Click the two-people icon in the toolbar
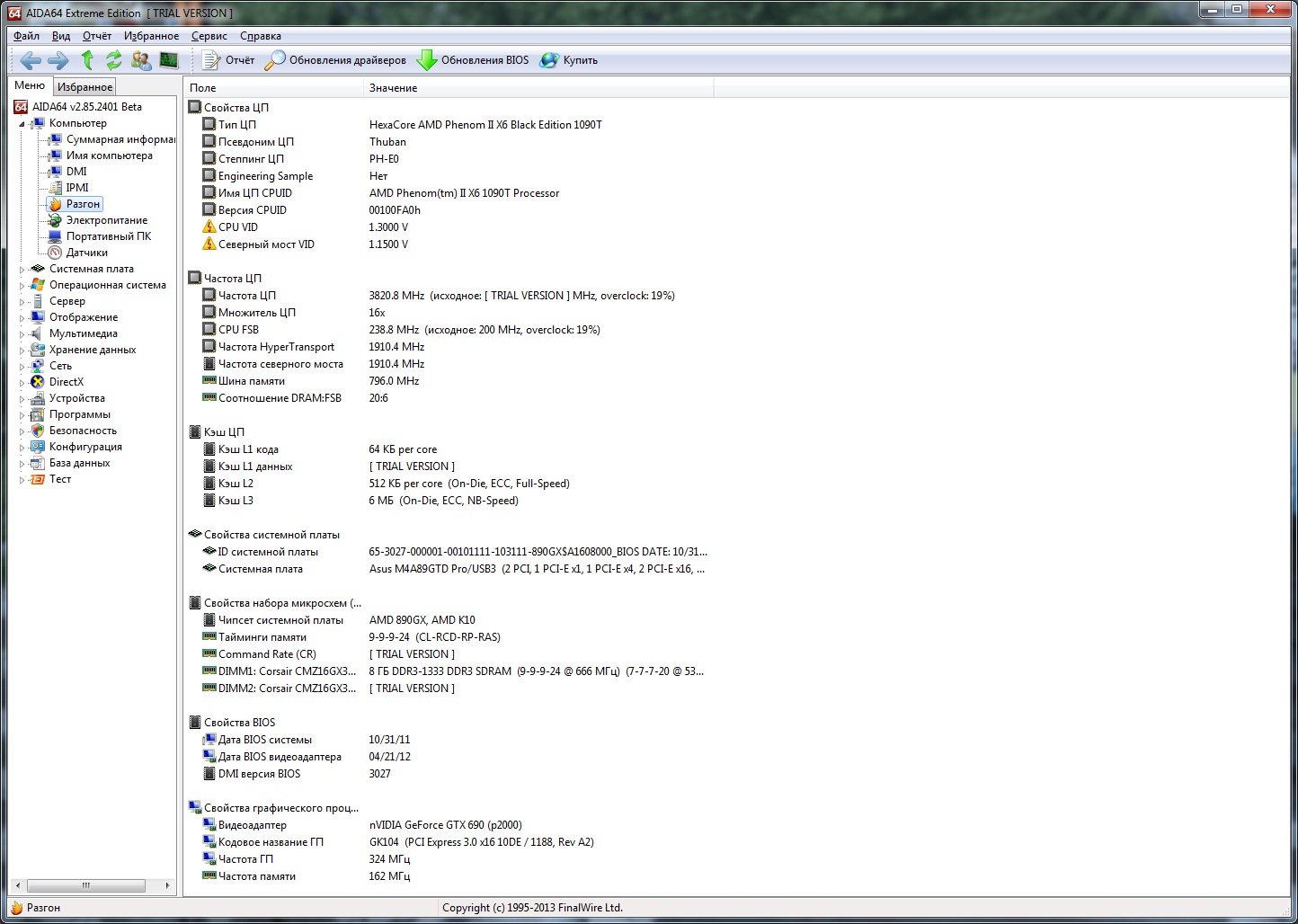 pyautogui.click(x=141, y=60)
